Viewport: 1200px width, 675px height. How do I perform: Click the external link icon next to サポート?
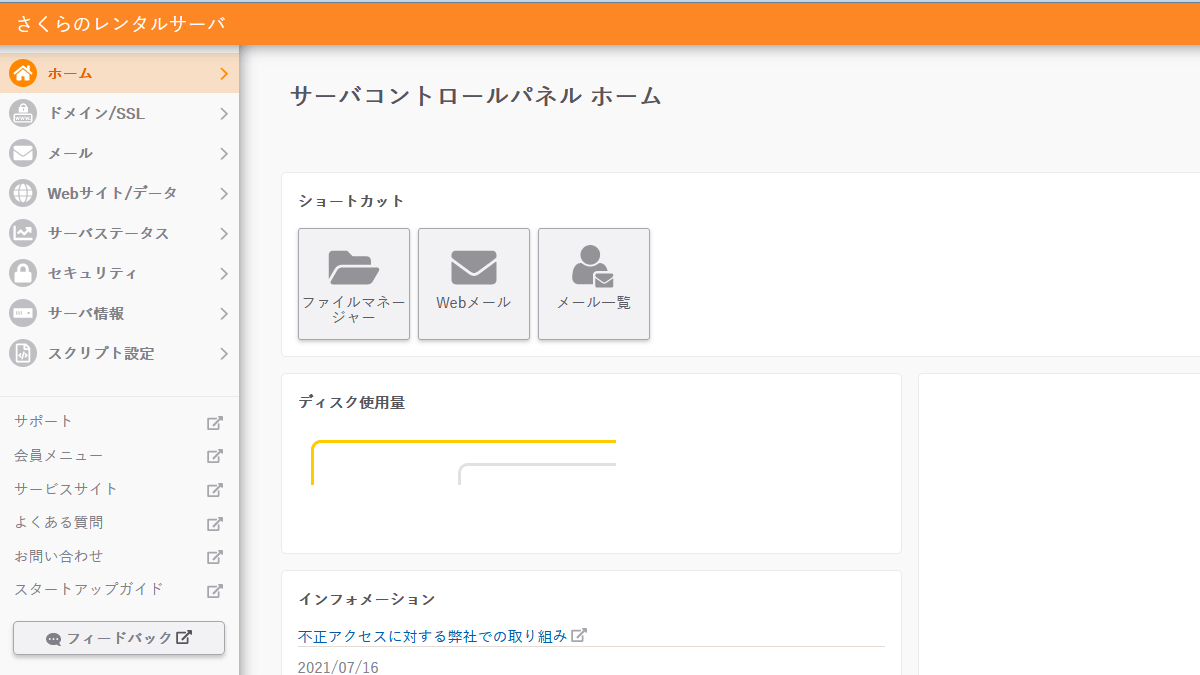point(214,422)
